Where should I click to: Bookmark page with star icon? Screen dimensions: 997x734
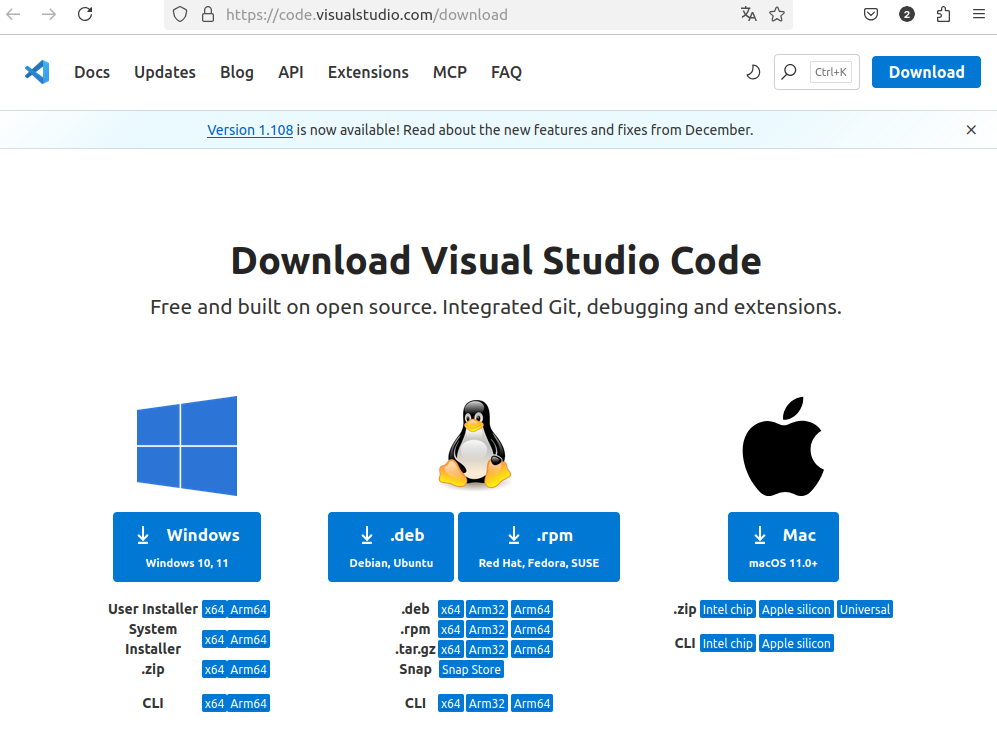click(x=777, y=14)
